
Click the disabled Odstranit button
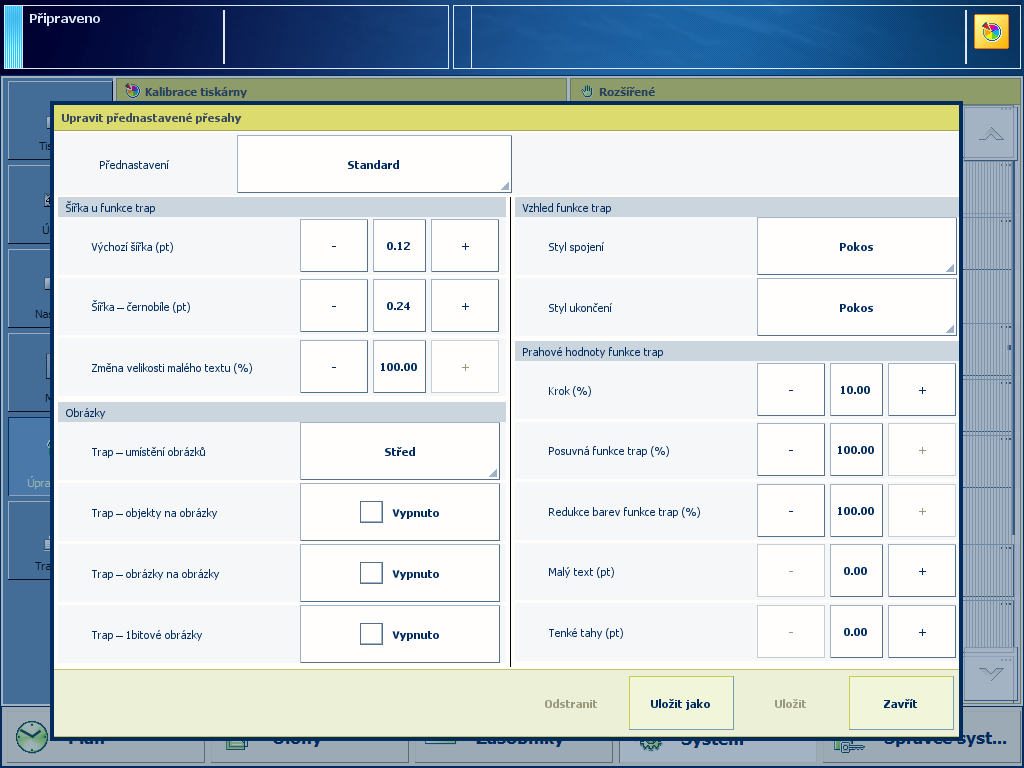(x=571, y=704)
